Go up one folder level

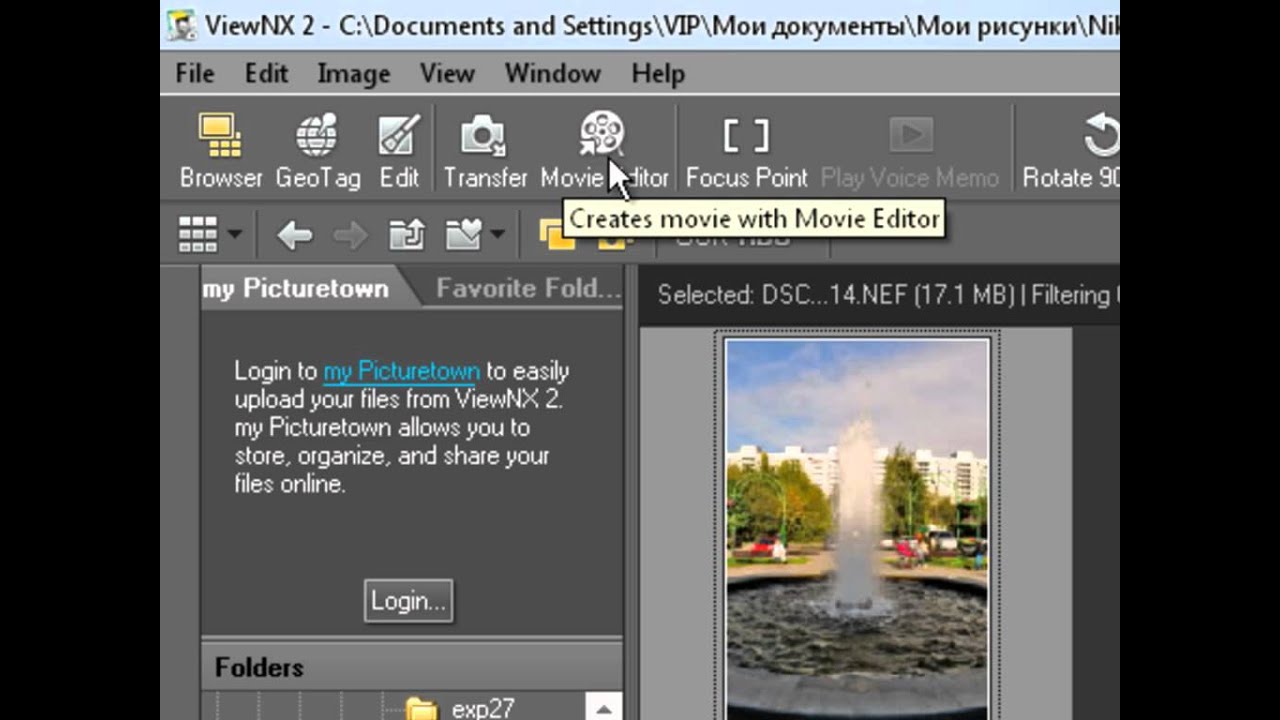[407, 236]
